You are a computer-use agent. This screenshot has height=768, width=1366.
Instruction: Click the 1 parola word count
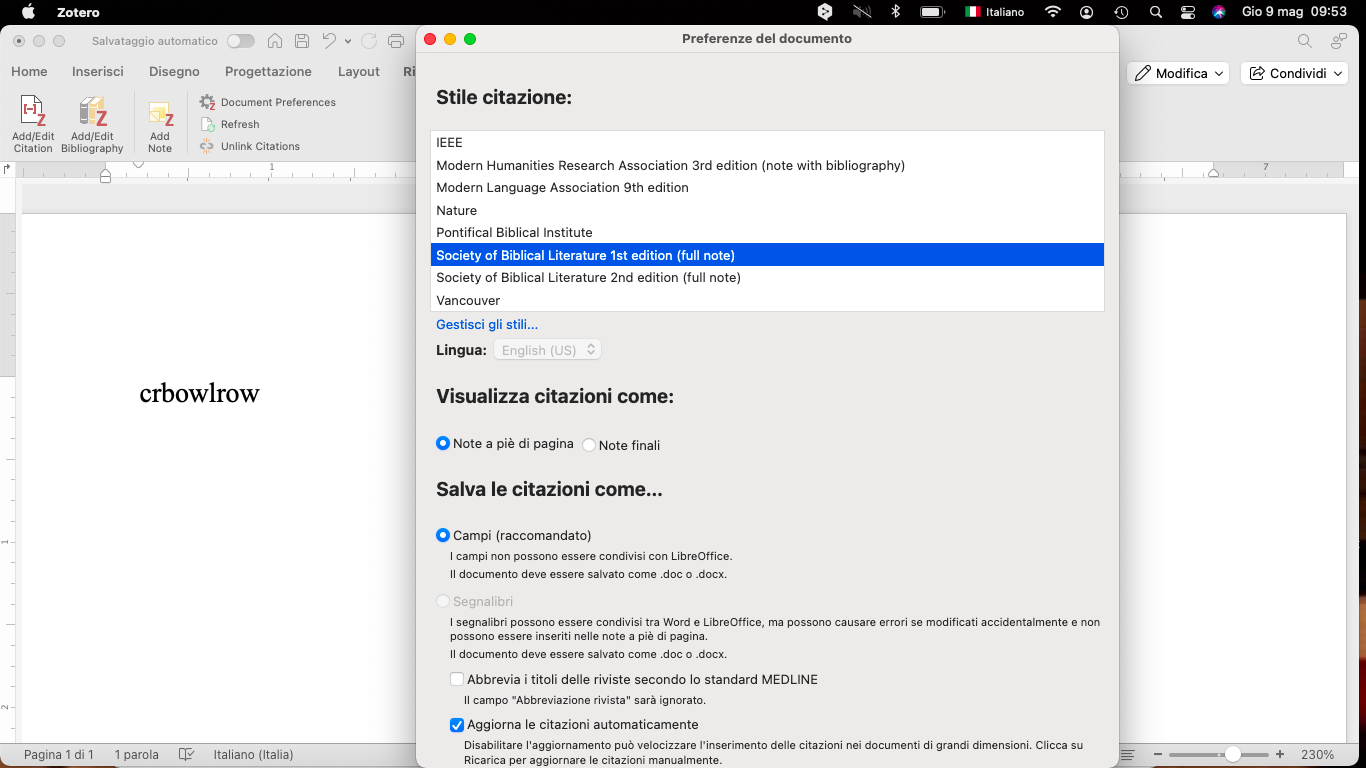pyautogui.click(x=136, y=755)
